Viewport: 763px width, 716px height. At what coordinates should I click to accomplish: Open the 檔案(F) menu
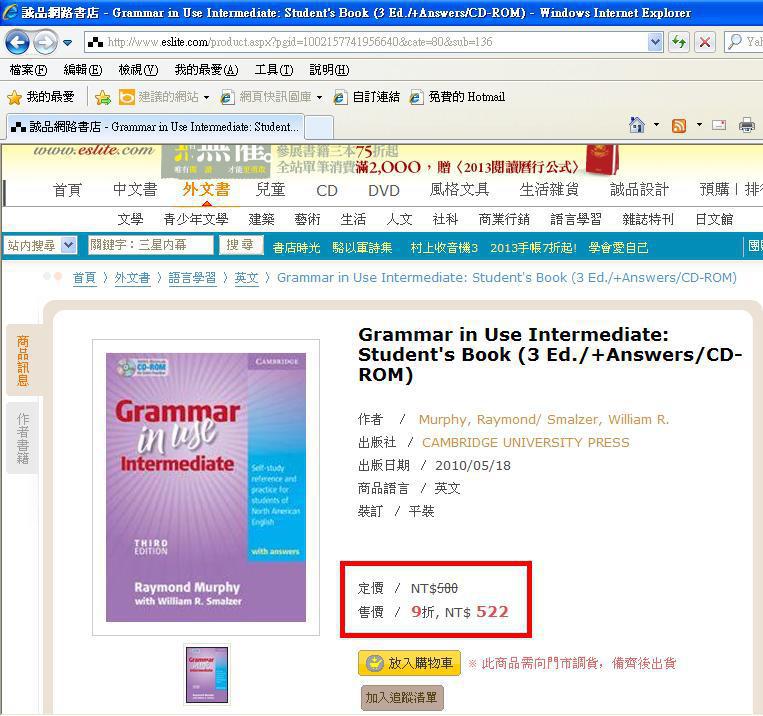(x=28, y=70)
